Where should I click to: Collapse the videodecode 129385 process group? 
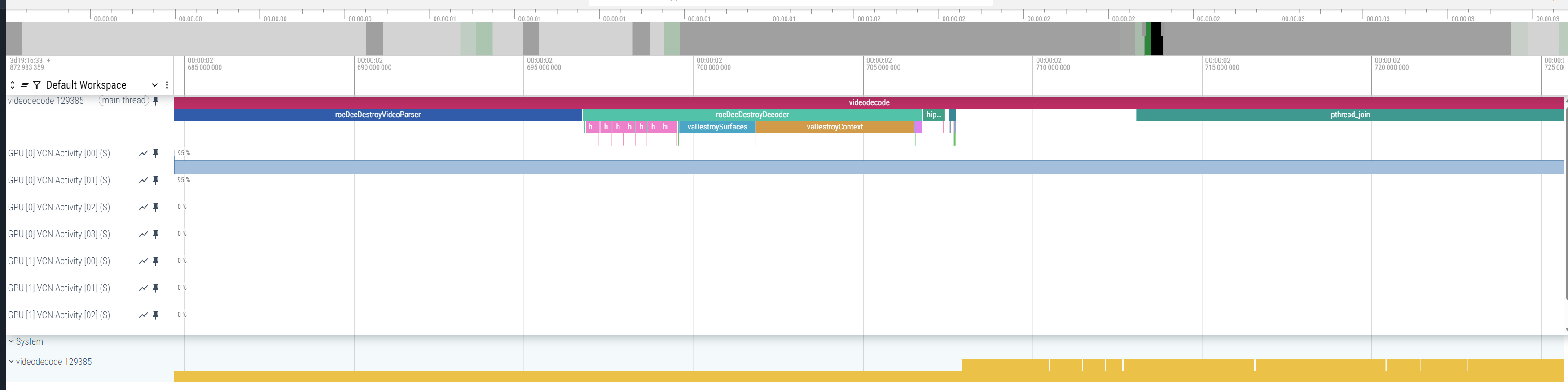(x=11, y=362)
